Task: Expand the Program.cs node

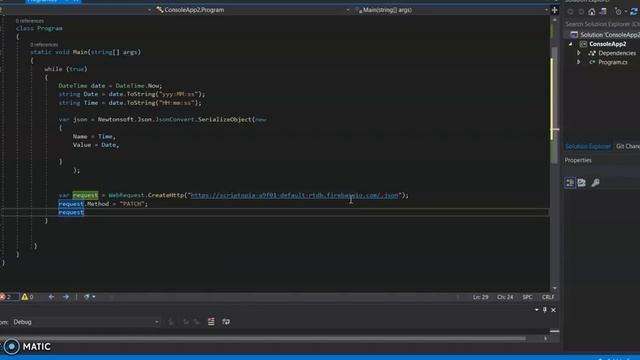Action: [x=578, y=62]
